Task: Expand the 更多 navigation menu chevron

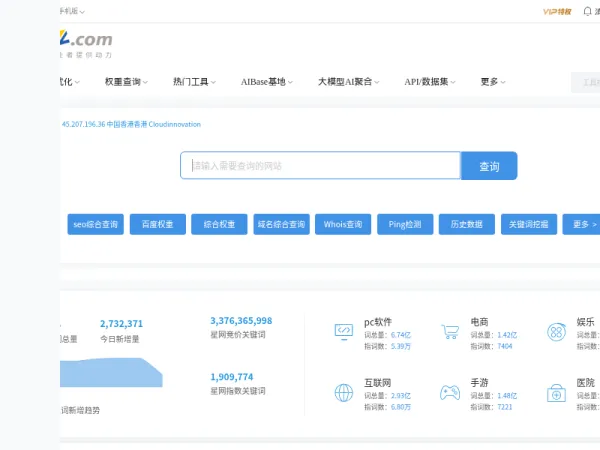Action: 503,82
